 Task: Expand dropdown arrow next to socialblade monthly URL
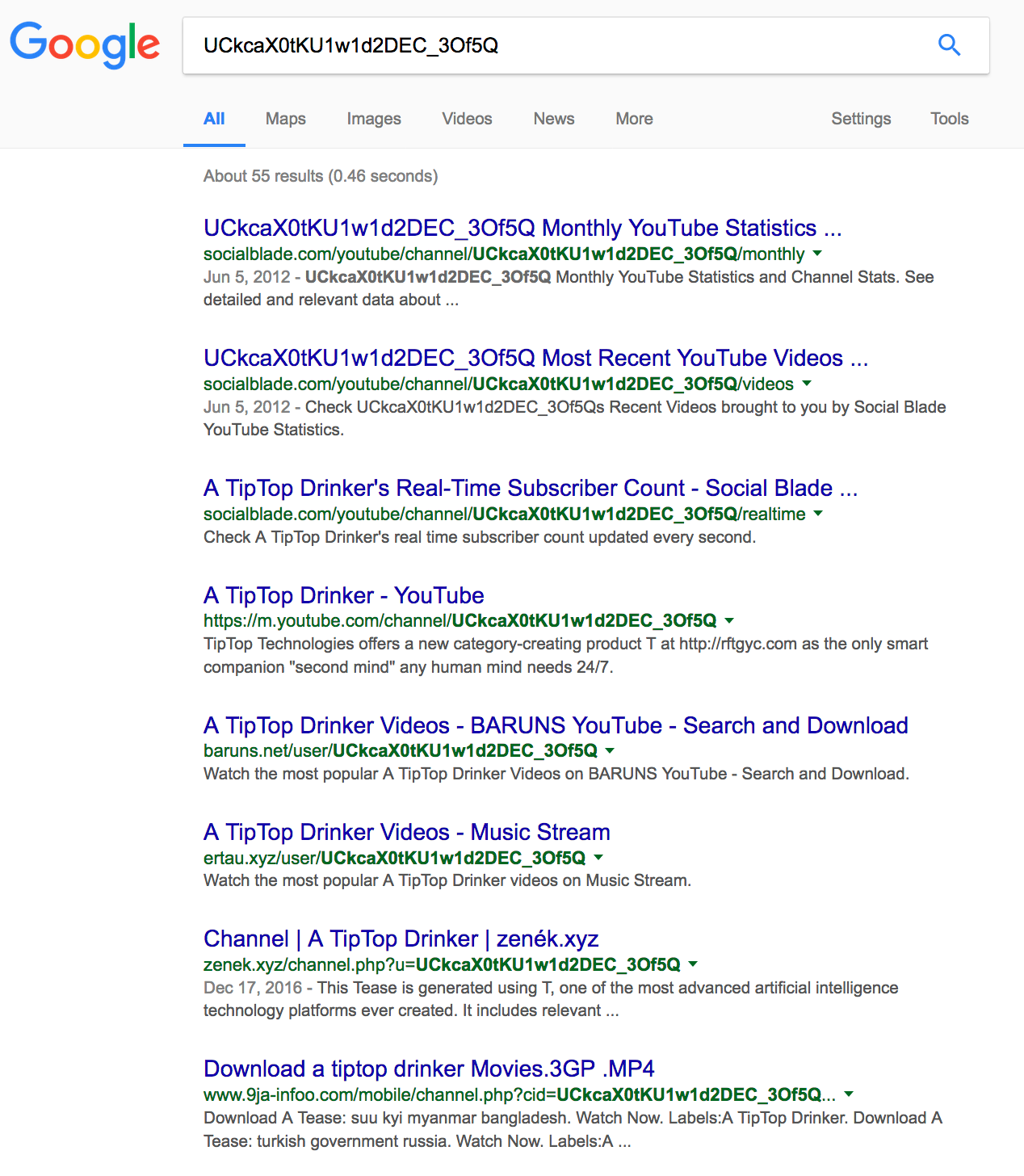[x=817, y=254]
